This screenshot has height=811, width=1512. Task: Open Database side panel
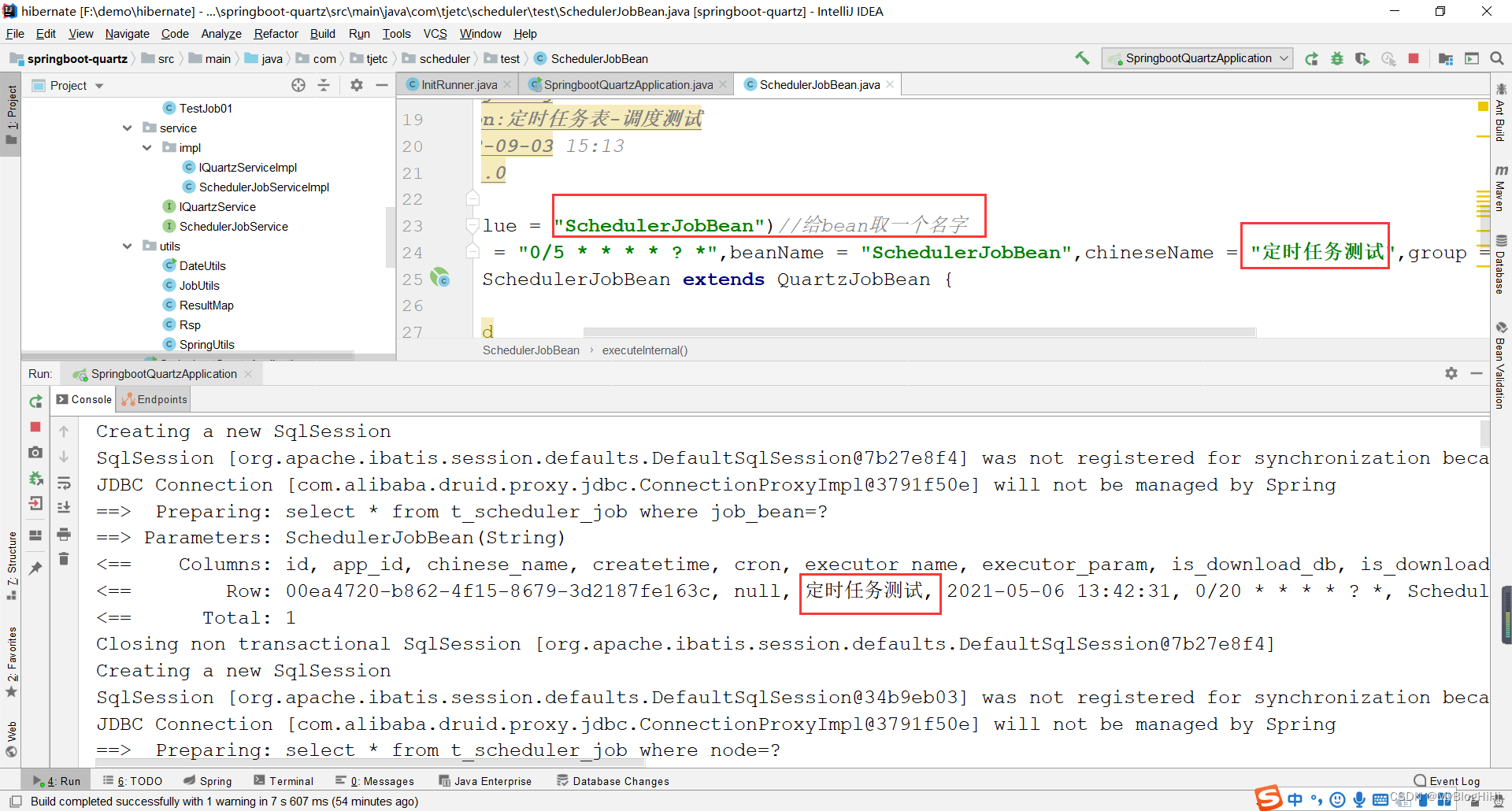(1501, 264)
